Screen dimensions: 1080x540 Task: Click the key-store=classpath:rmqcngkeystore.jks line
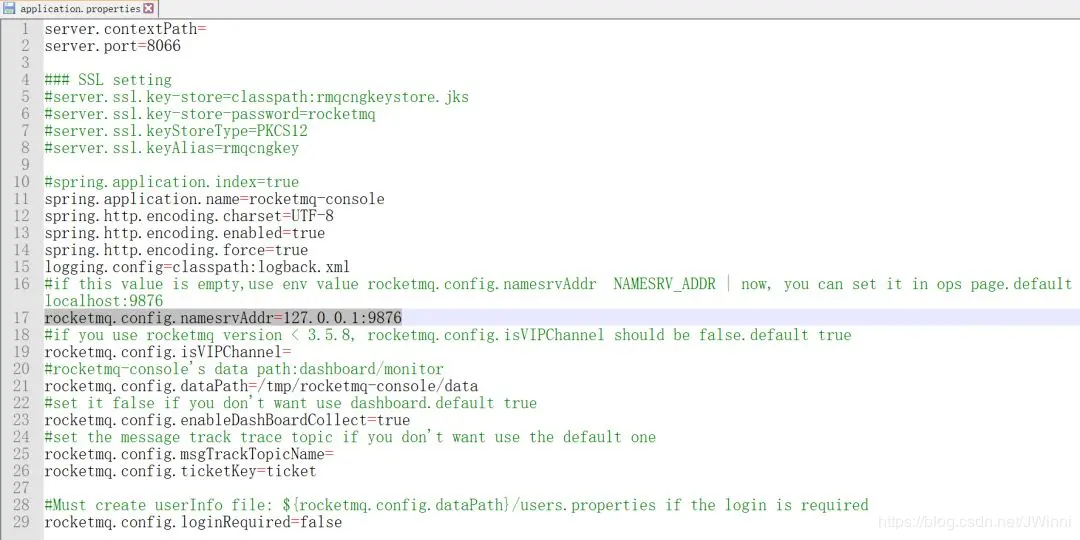click(256, 97)
